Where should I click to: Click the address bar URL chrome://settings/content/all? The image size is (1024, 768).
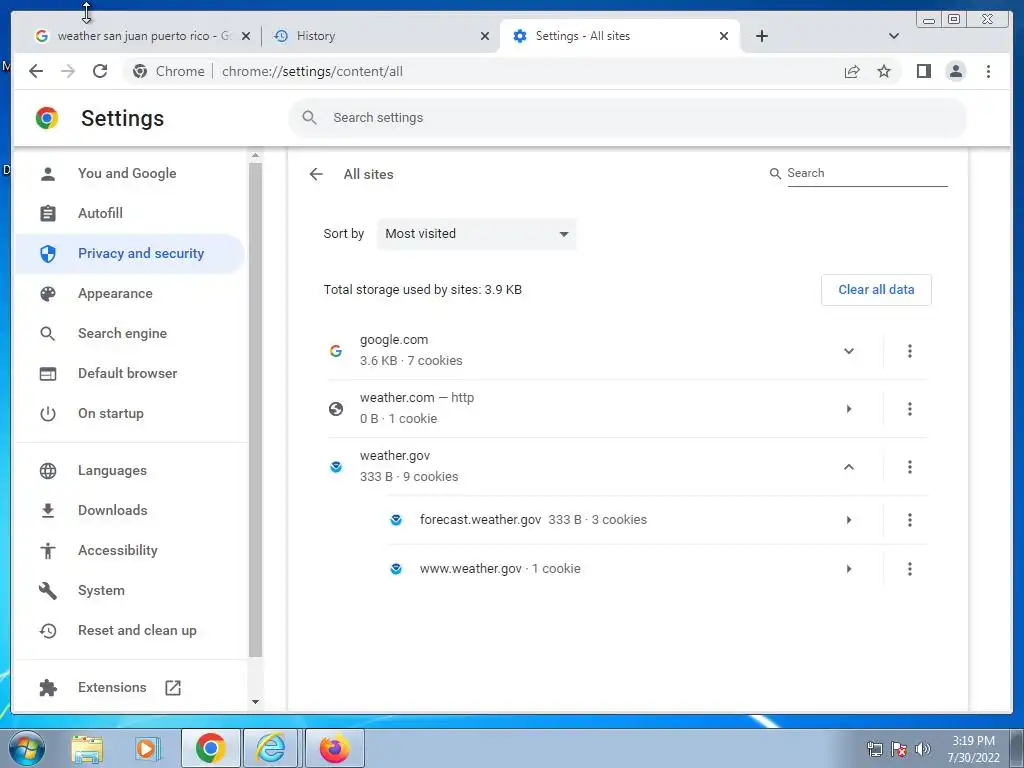tap(312, 71)
